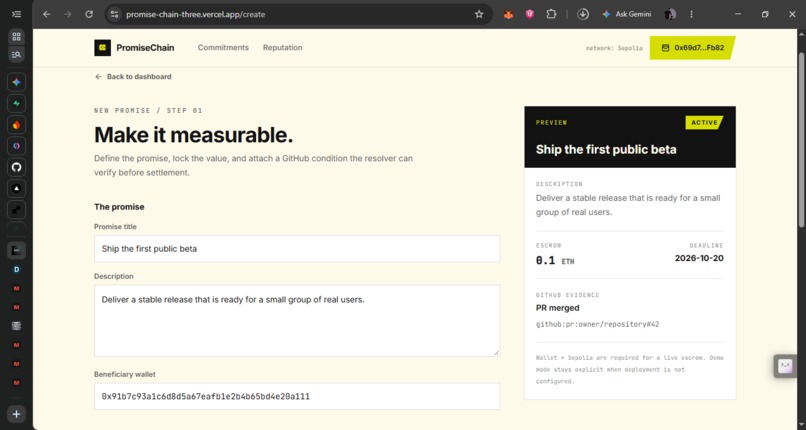806x430 pixels.
Task: Open the MetaMask fox extension
Action: point(508,14)
